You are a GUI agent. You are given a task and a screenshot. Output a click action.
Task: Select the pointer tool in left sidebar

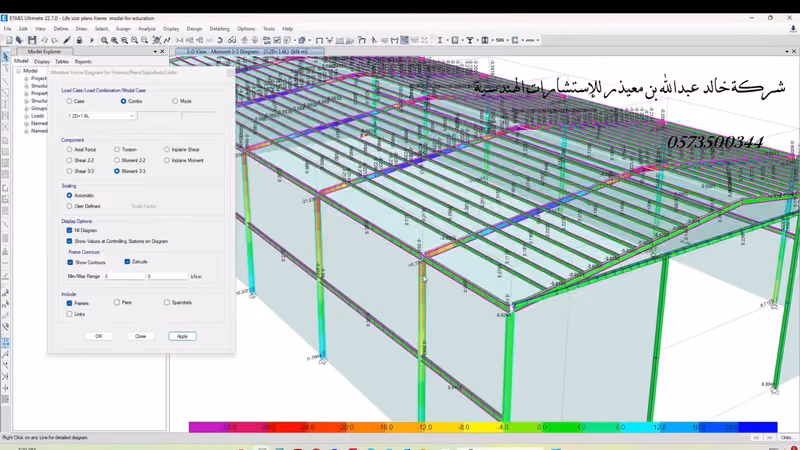click(x=6, y=56)
